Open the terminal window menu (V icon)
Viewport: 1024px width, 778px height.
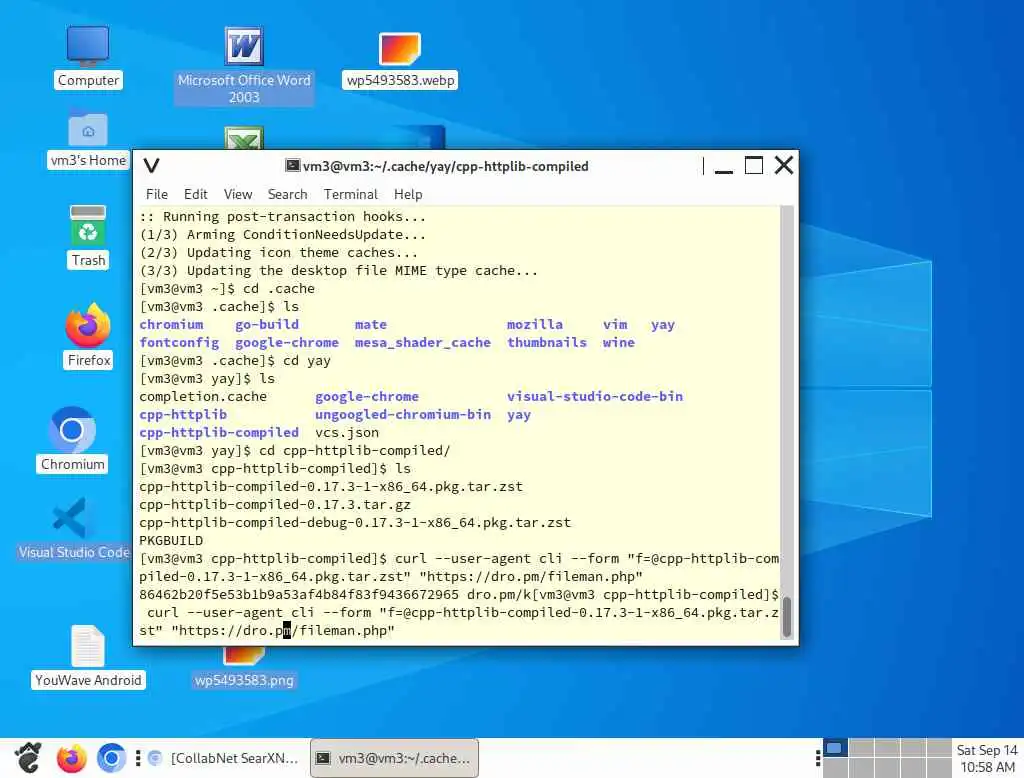pyautogui.click(x=152, y=166)
